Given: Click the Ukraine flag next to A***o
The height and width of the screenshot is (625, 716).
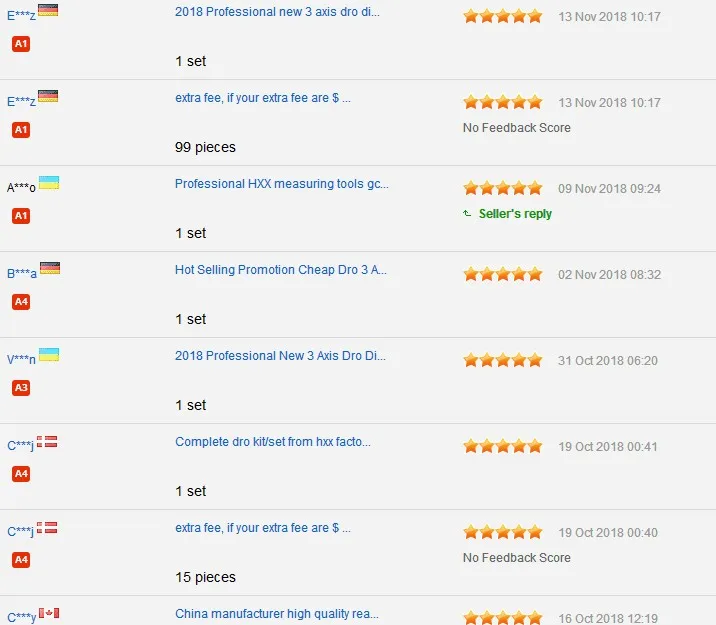Looking at the screenshot, I should tap(49, 183).
